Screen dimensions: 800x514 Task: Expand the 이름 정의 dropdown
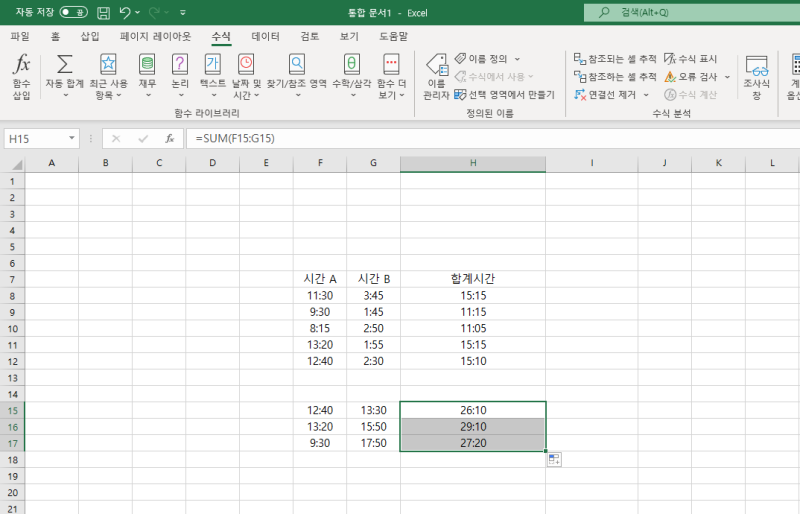517,59
